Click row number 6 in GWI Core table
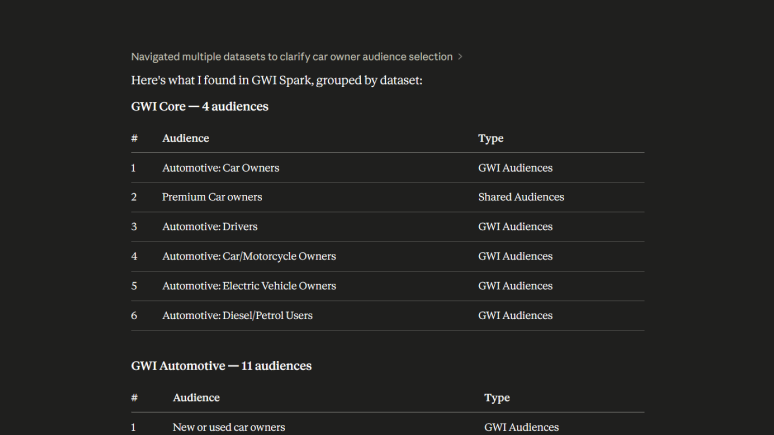Image resolution: width=774 pixels, height=435 pixels. [x=134, y=316]
